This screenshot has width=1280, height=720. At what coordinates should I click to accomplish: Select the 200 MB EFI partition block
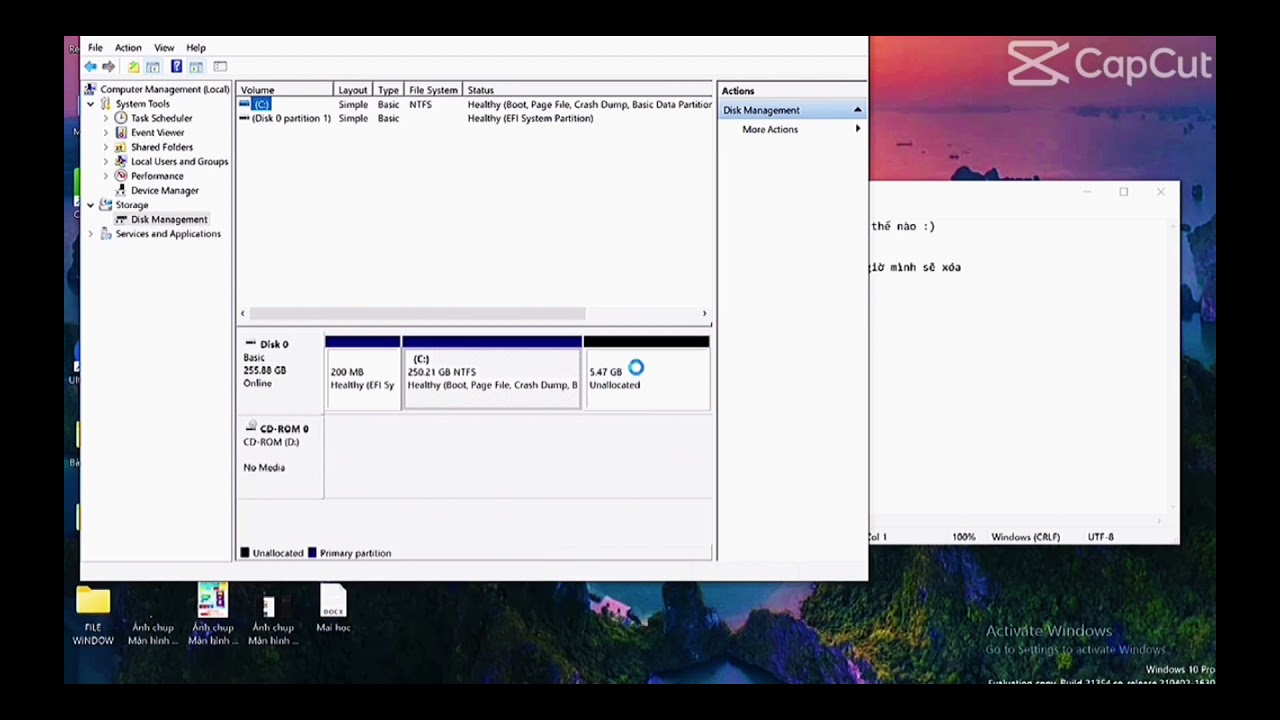362,373
